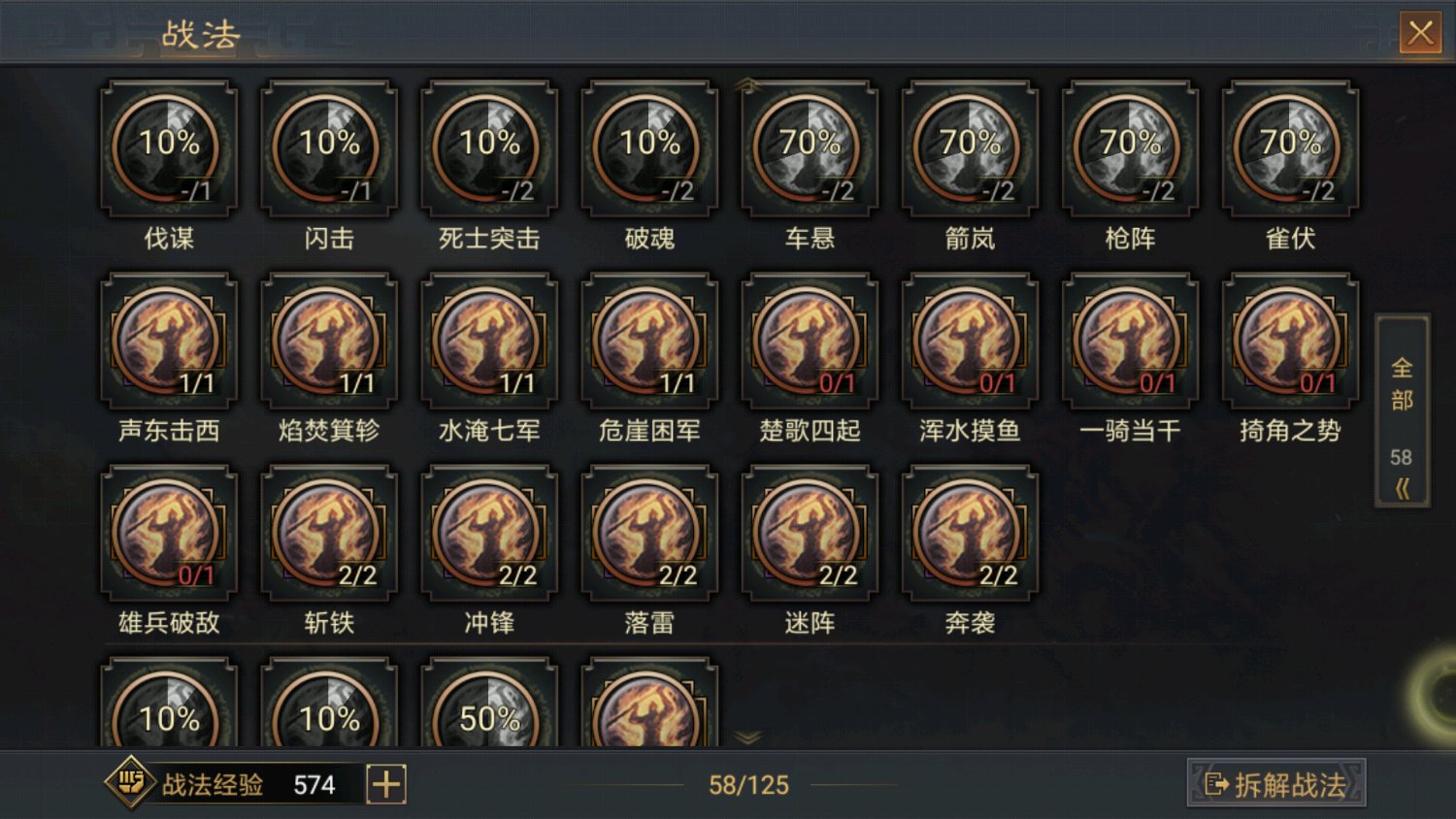Choose the 奔袭 tactic icon

click(x=970, y=533)
